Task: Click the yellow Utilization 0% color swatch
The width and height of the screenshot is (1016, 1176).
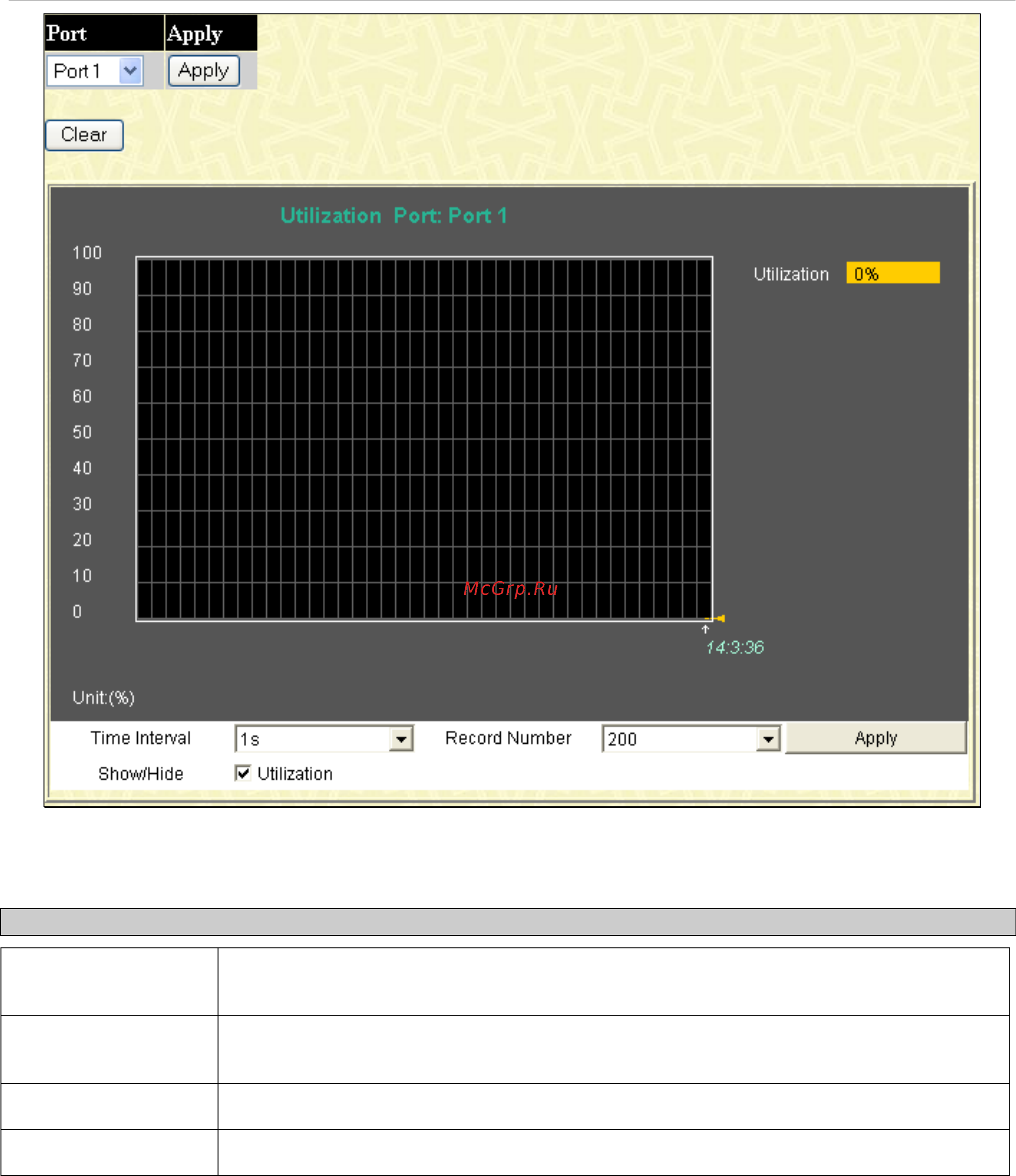Action: (893, 273)
